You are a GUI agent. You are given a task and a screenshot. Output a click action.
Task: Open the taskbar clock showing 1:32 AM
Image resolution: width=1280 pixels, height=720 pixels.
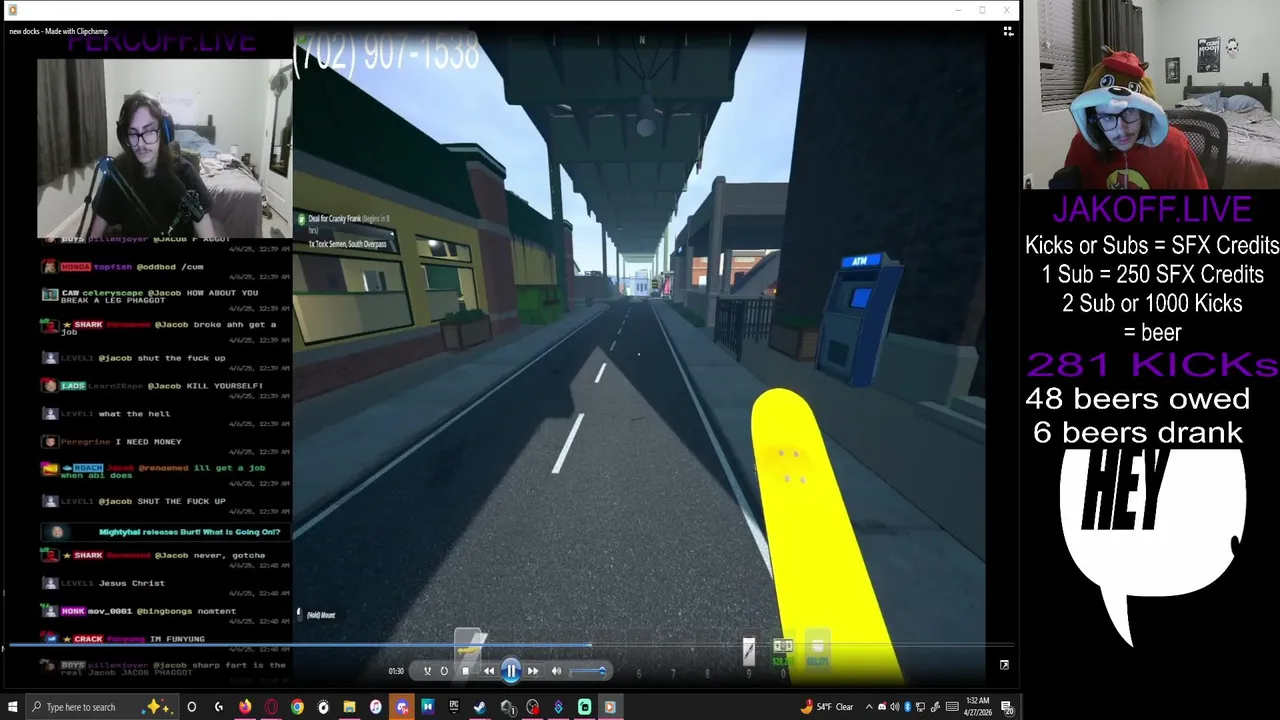click(x=978, y=707)
